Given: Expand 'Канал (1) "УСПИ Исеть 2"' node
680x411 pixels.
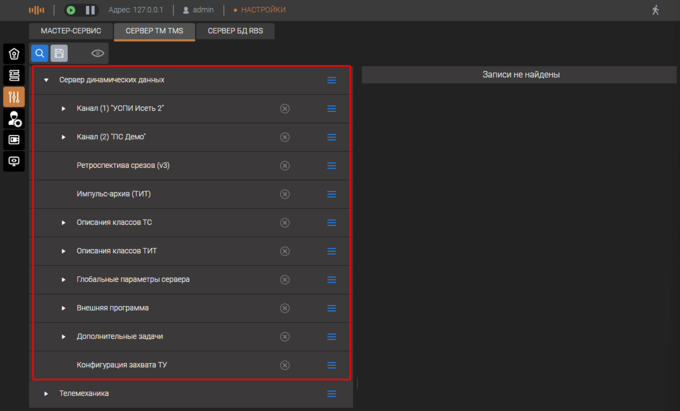Looking at the screenshot, I should (63, 108).
